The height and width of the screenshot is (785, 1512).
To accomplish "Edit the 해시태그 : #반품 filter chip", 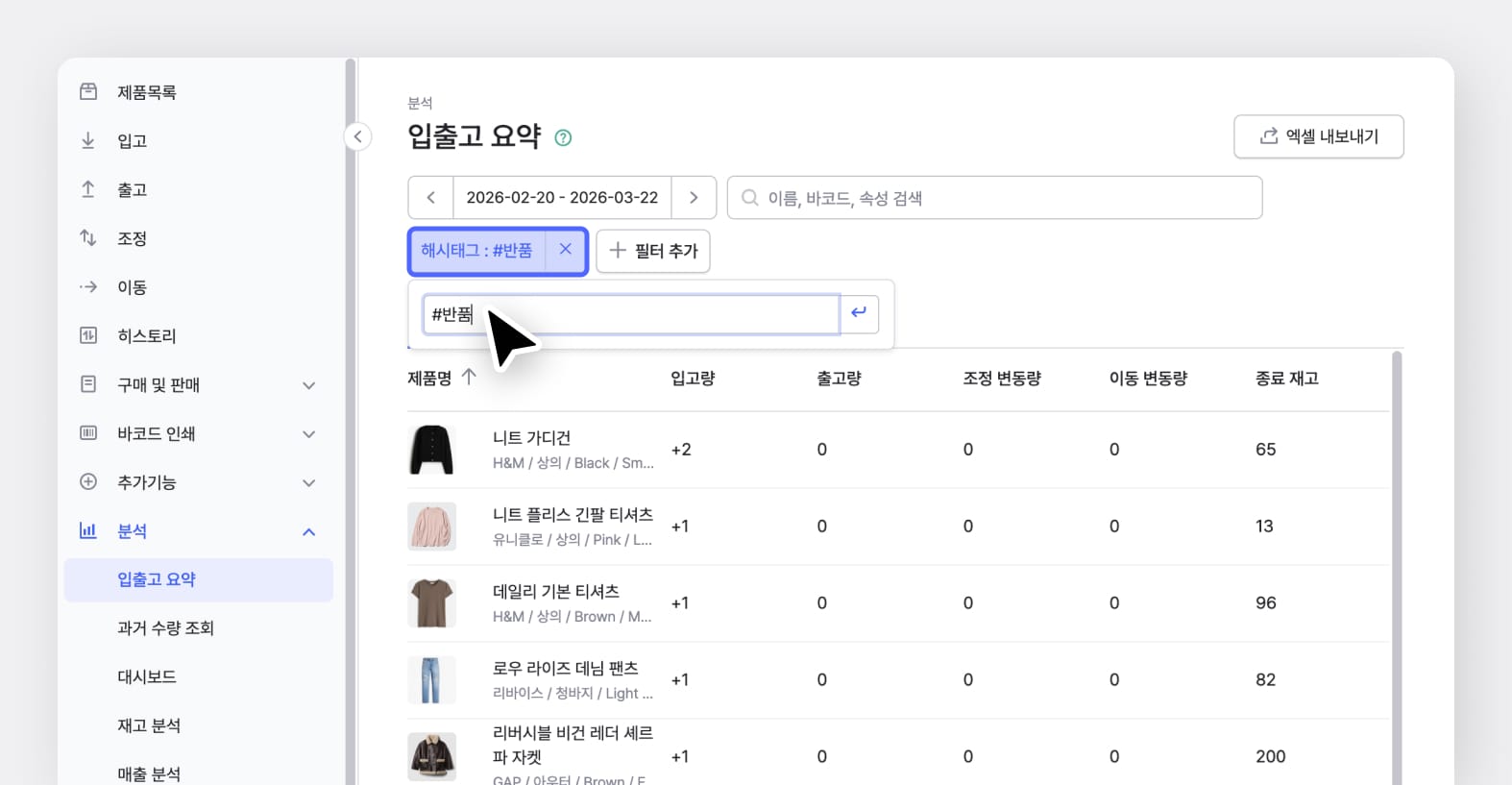I will tap(476, 250).
